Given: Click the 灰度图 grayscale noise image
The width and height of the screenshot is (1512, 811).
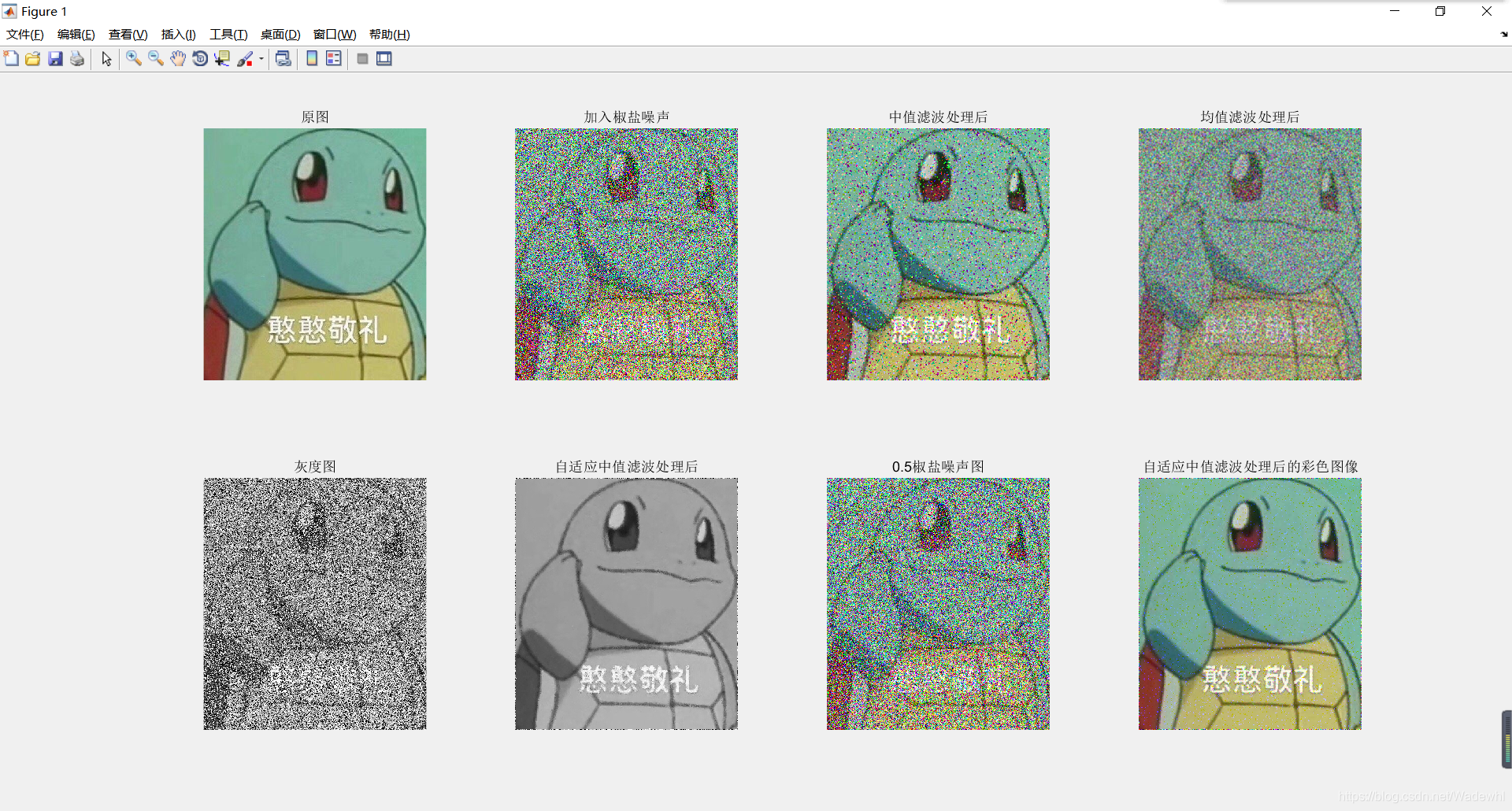Looking at the screenshot, I should pyautogui.click(x=315, y=604).
